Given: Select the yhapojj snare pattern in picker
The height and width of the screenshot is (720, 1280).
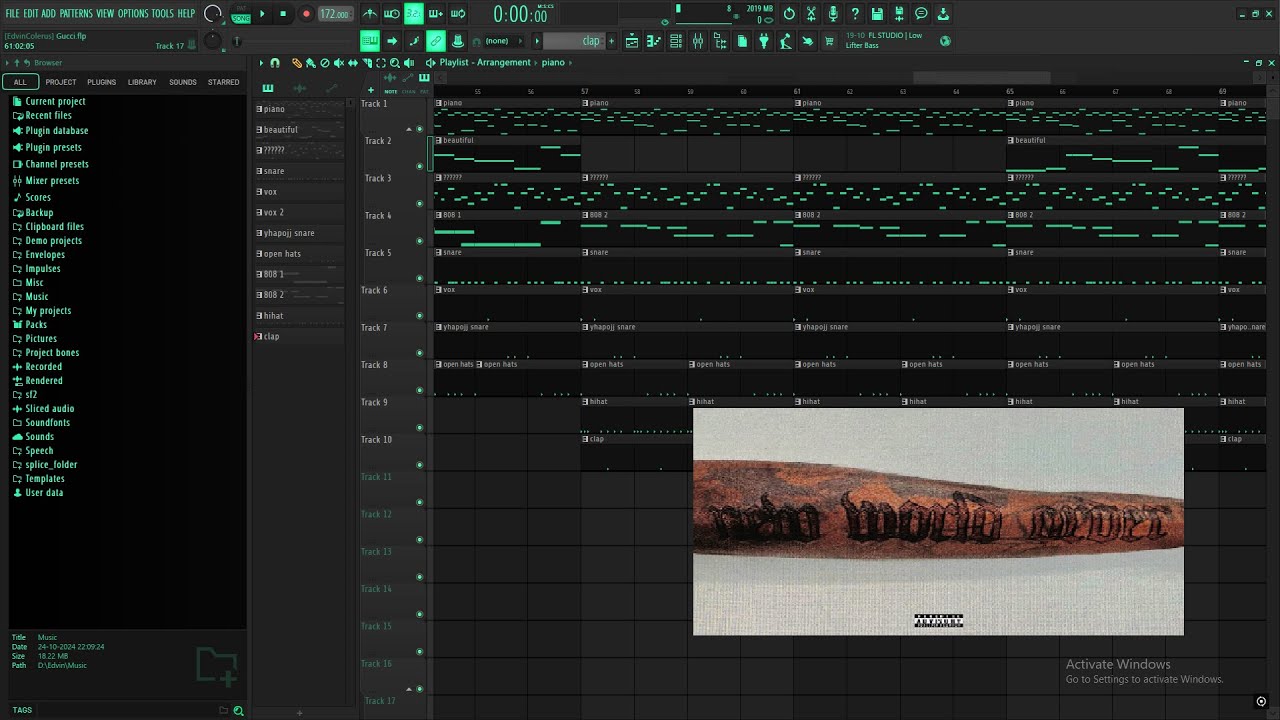Looking at the screenshot, I should coord(301,233).
